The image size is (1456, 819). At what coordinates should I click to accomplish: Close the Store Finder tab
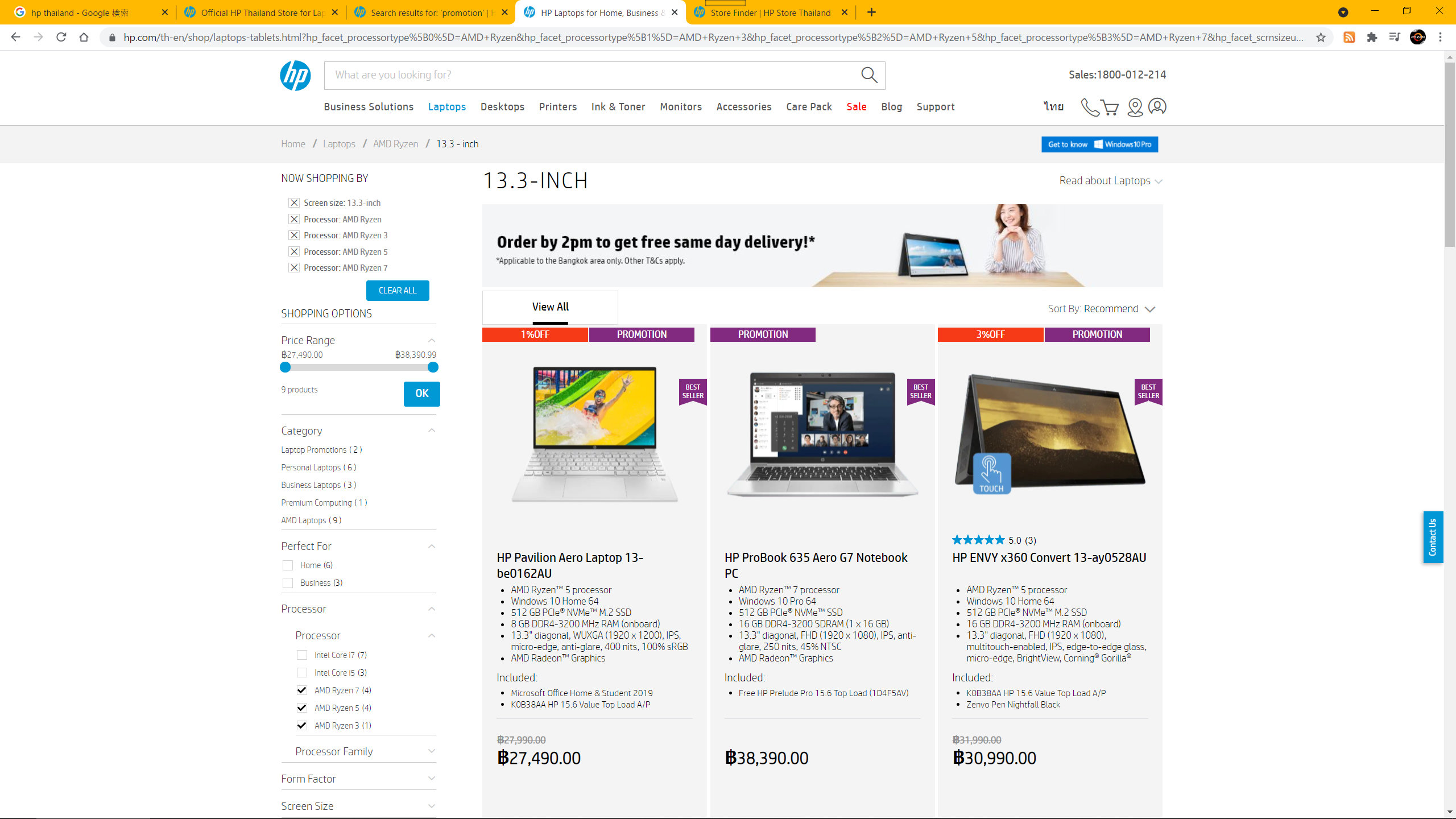coord(845,13)
